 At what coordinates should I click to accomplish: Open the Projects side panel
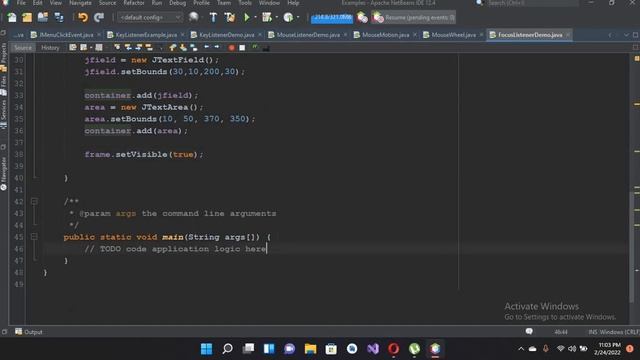(x=4, y=56)
